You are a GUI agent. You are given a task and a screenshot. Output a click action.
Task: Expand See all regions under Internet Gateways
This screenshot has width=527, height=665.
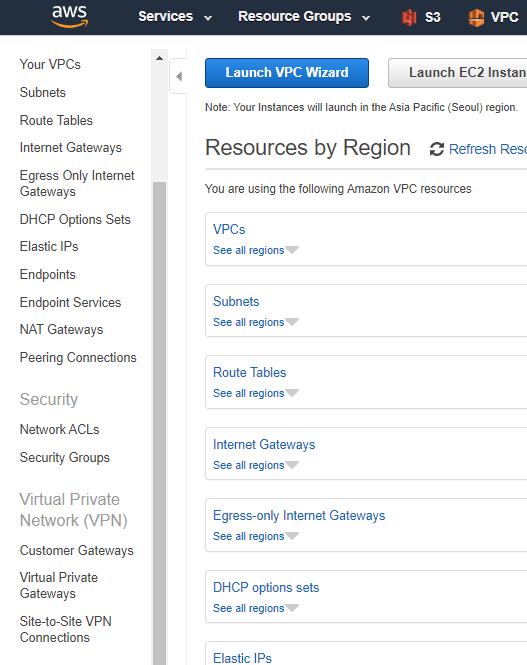(x=256, y=465)
